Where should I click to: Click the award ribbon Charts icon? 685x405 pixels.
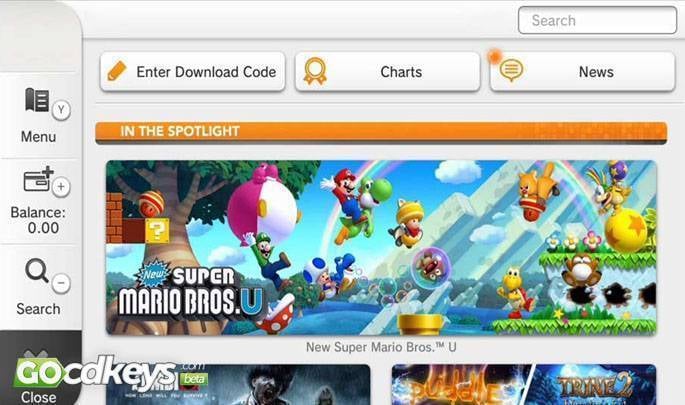[x=315, y=71]
